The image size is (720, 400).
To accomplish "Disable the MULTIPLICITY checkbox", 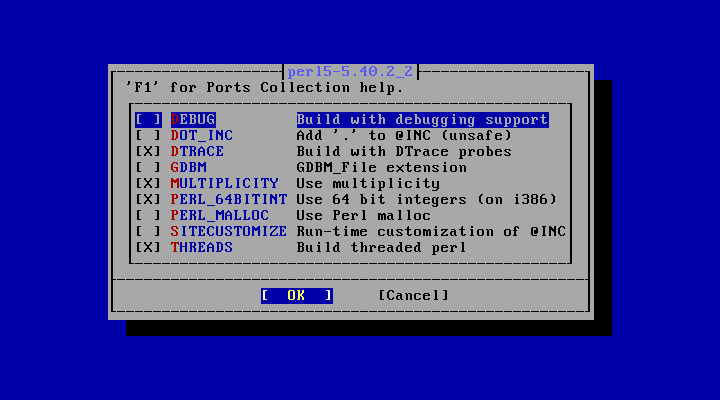I will point(148,184).
